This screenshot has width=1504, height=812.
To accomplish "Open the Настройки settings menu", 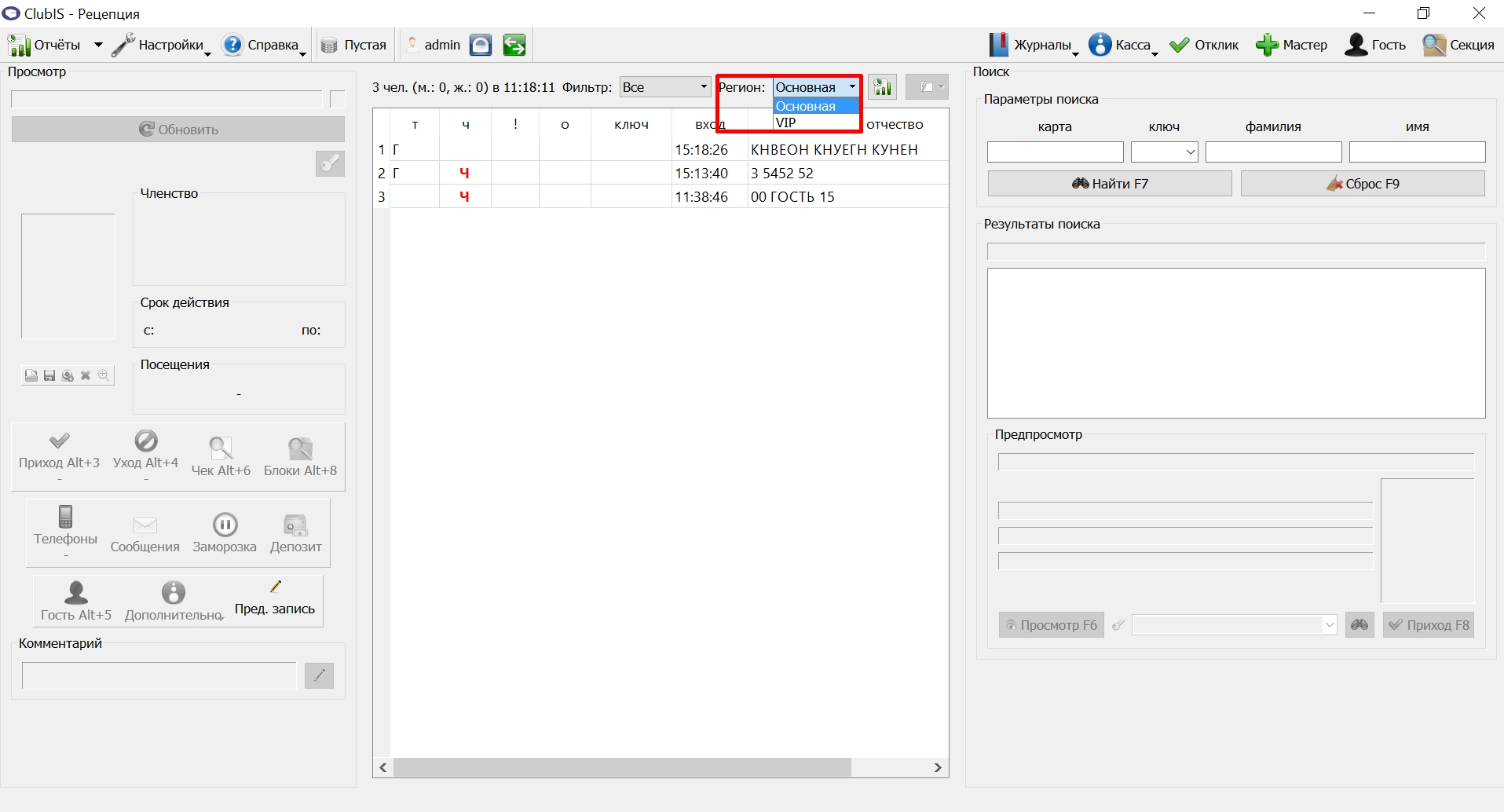I will point(161,45).
